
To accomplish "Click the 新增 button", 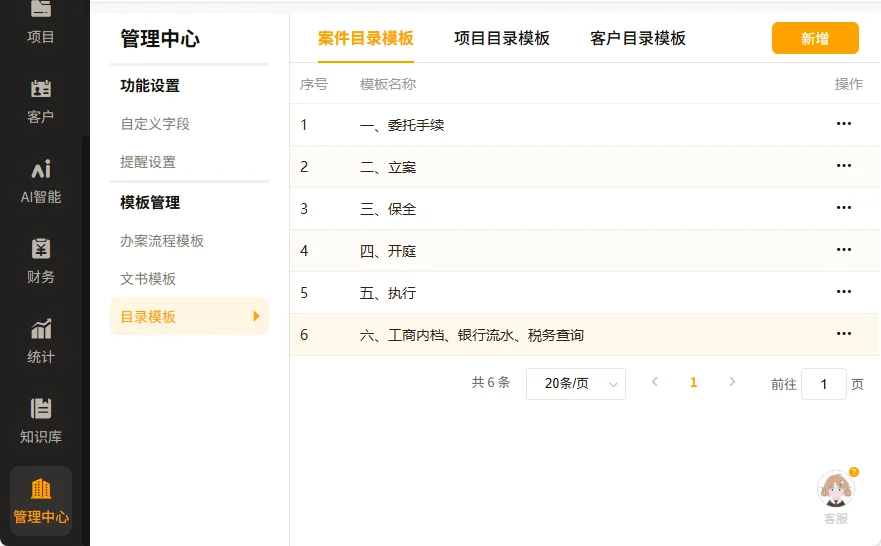I will pyautogui.click(x=814, y=39).
